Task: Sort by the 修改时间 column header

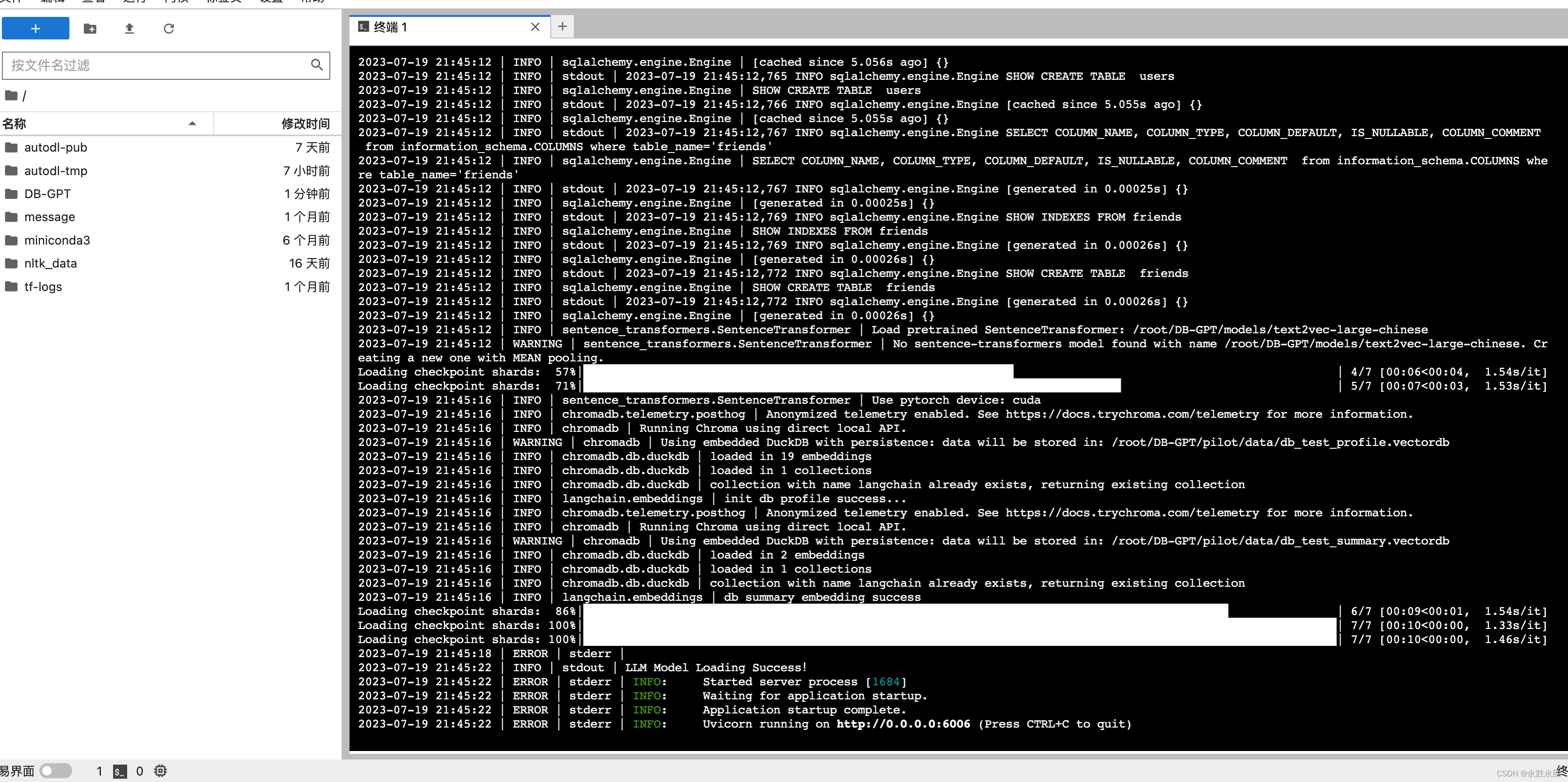Action: coord(305,123)
